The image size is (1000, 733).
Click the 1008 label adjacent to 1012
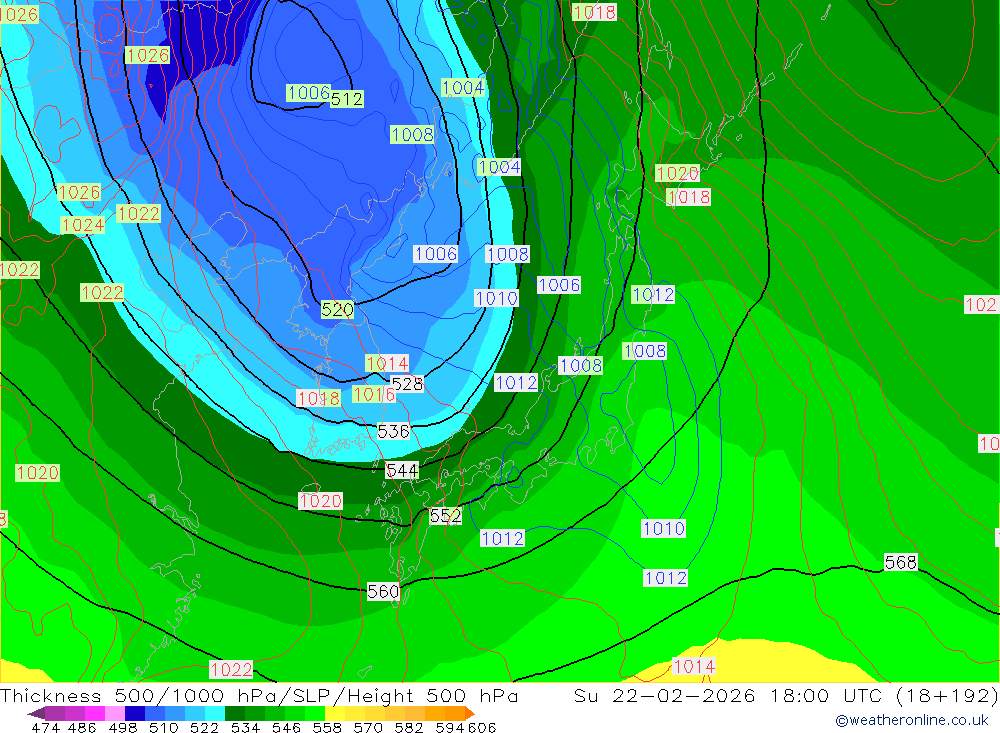[x=581, y=365]
